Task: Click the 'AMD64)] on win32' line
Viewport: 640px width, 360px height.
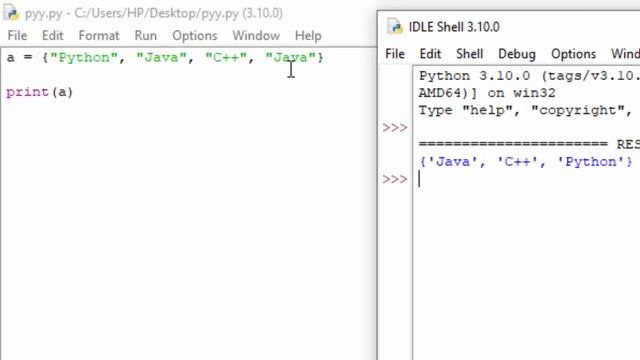Action: [x=487, y=93]
